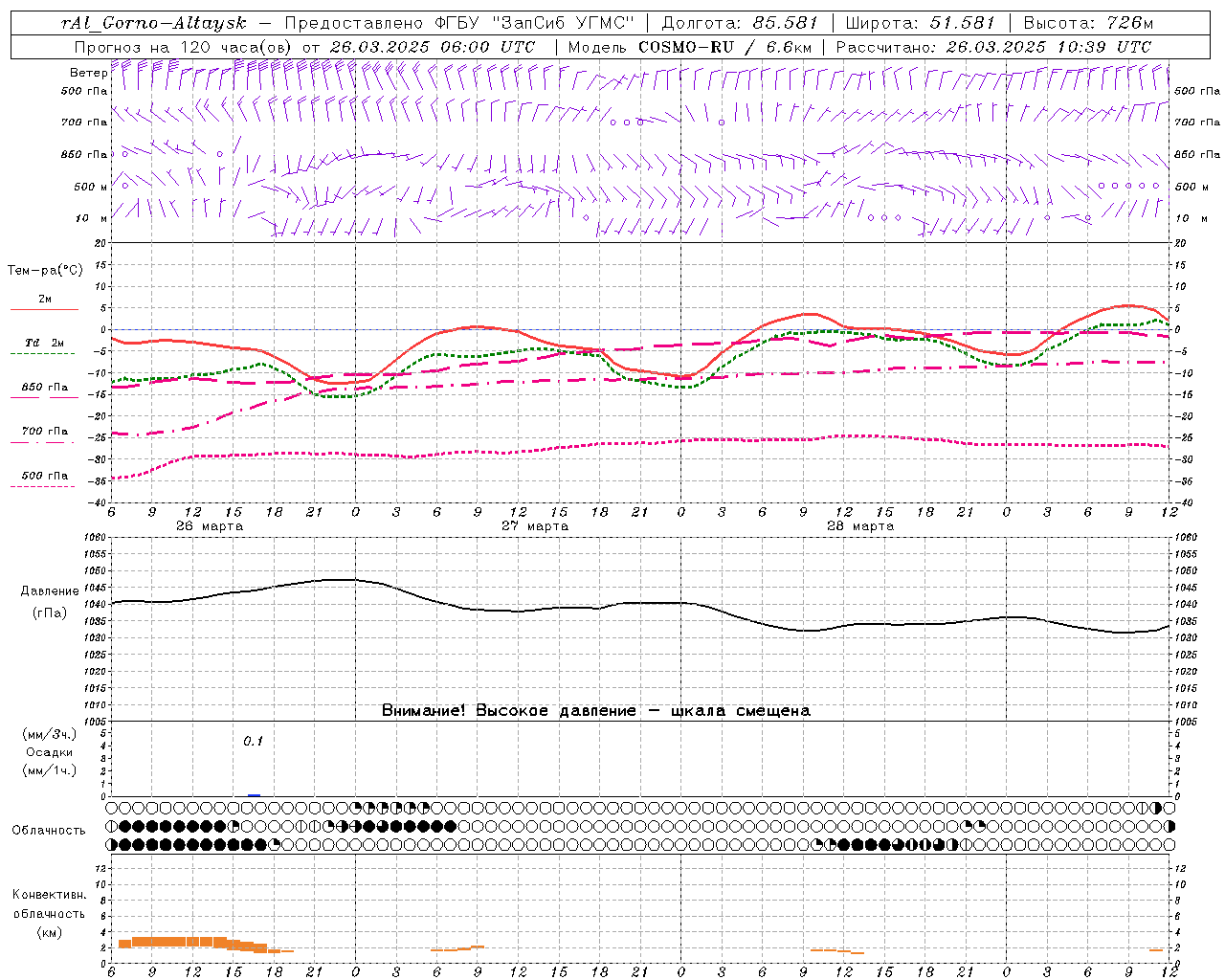Click the 'Td 2м' dew point legend label
This screenshot has width=1225, height=980.
coord(45,343)
